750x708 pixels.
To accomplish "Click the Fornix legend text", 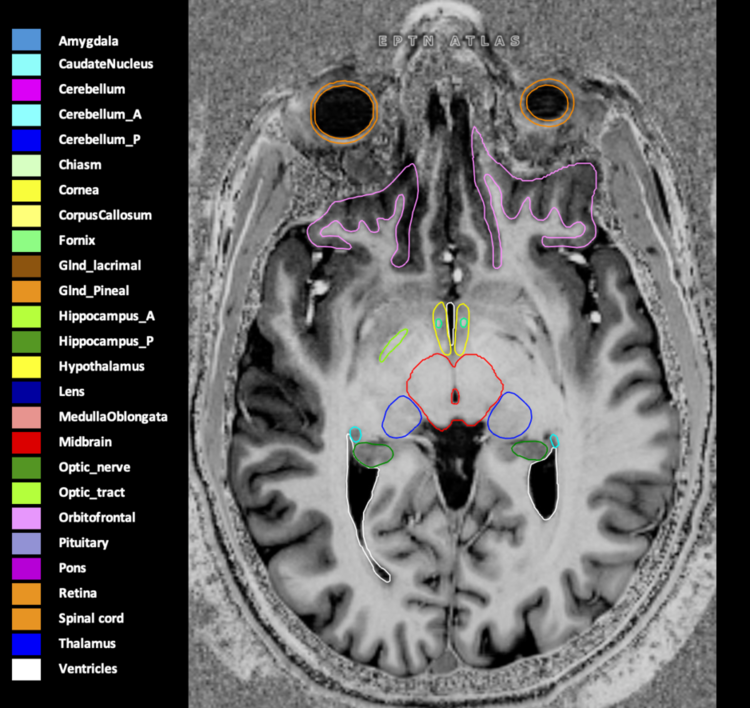I will 77,241.
